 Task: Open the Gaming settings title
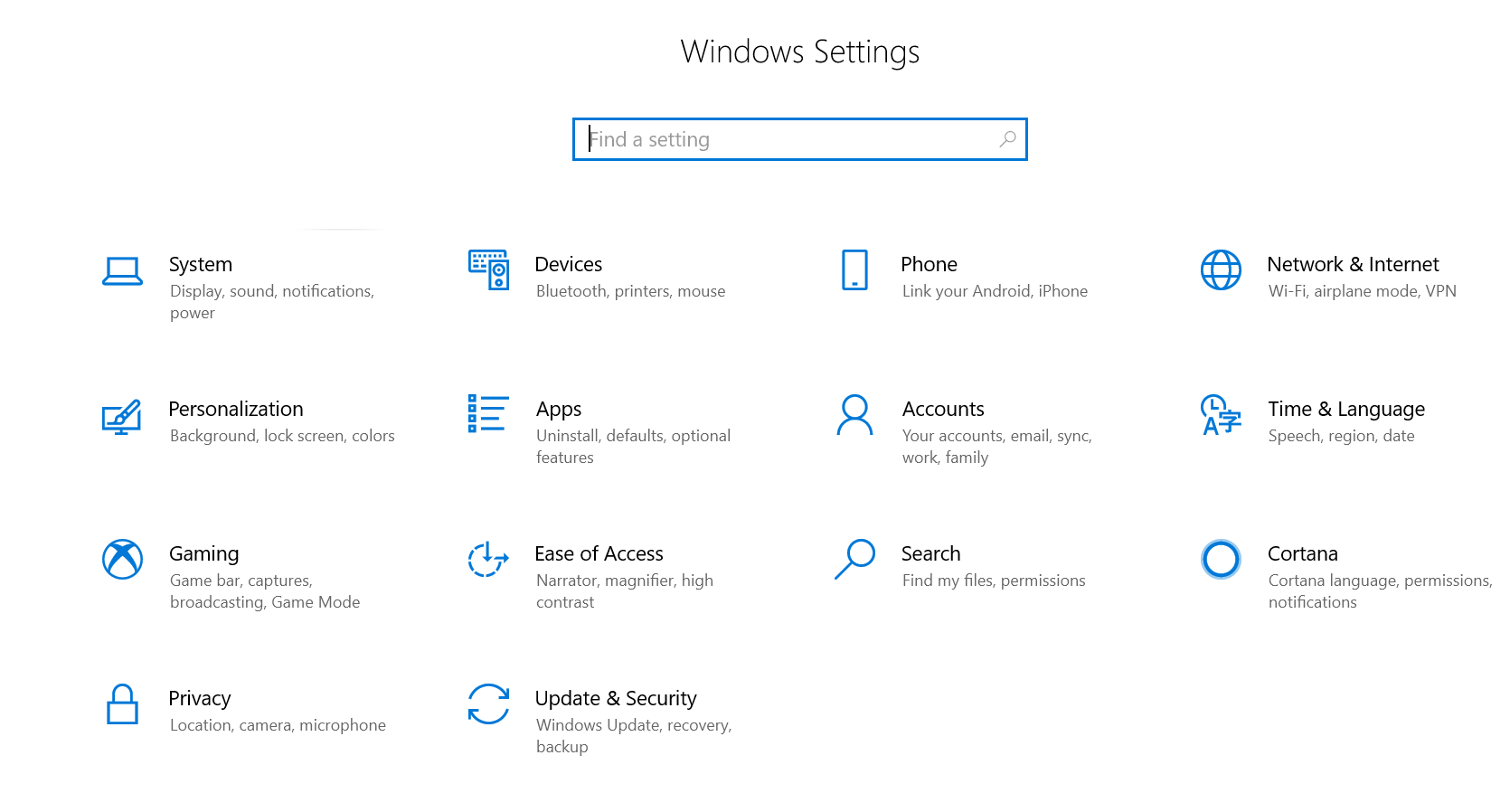coord(204,554)
